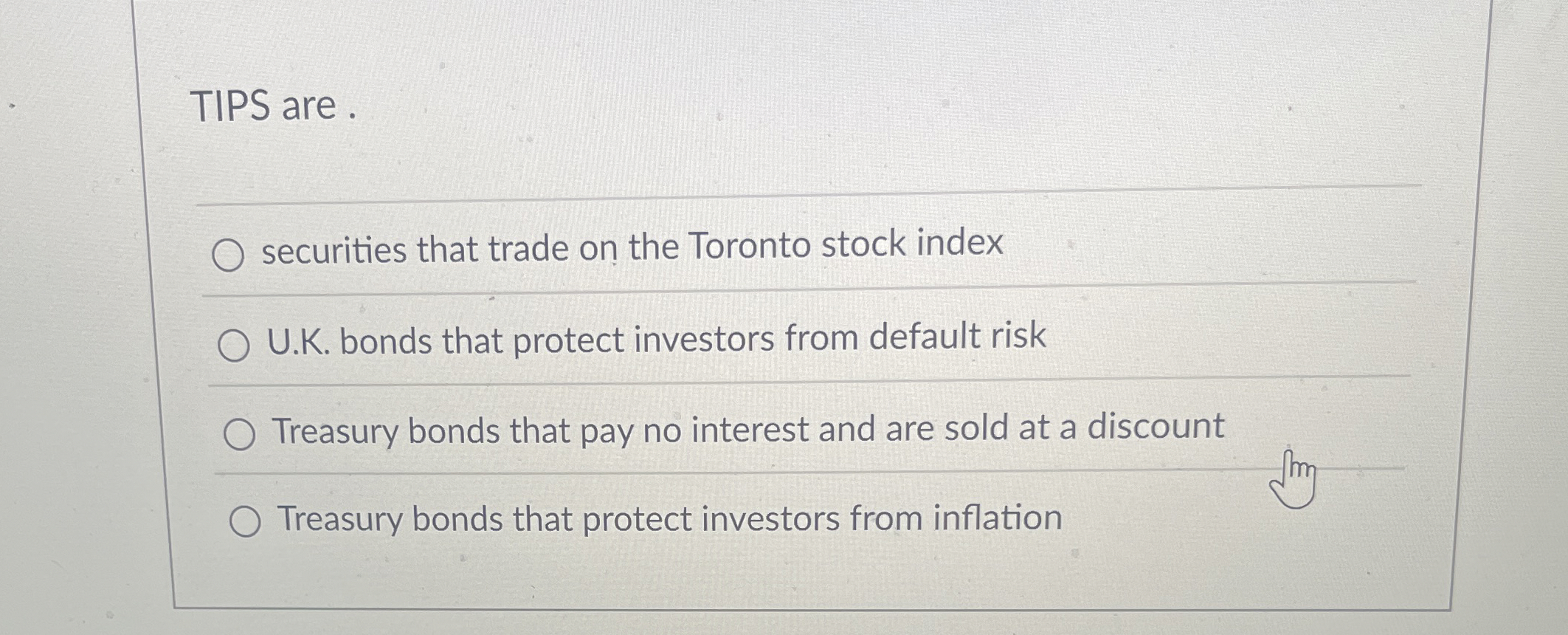
Task: Choose Treasury bonds sold at a discount option
Action: pos(239,434)
